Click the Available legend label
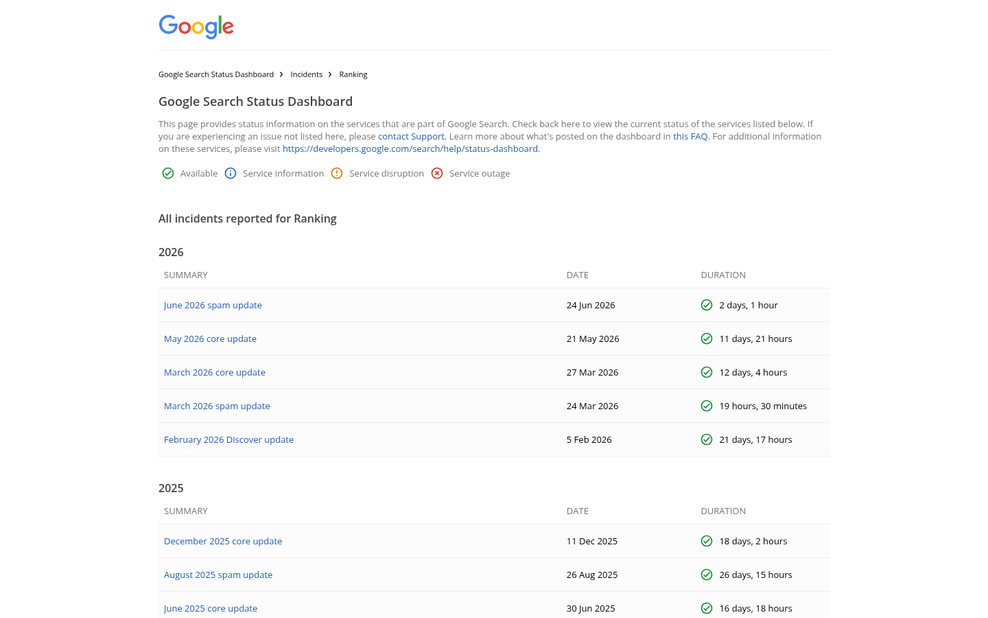The height and width of the screenshot is (618, 988). [x=198, y=174]
